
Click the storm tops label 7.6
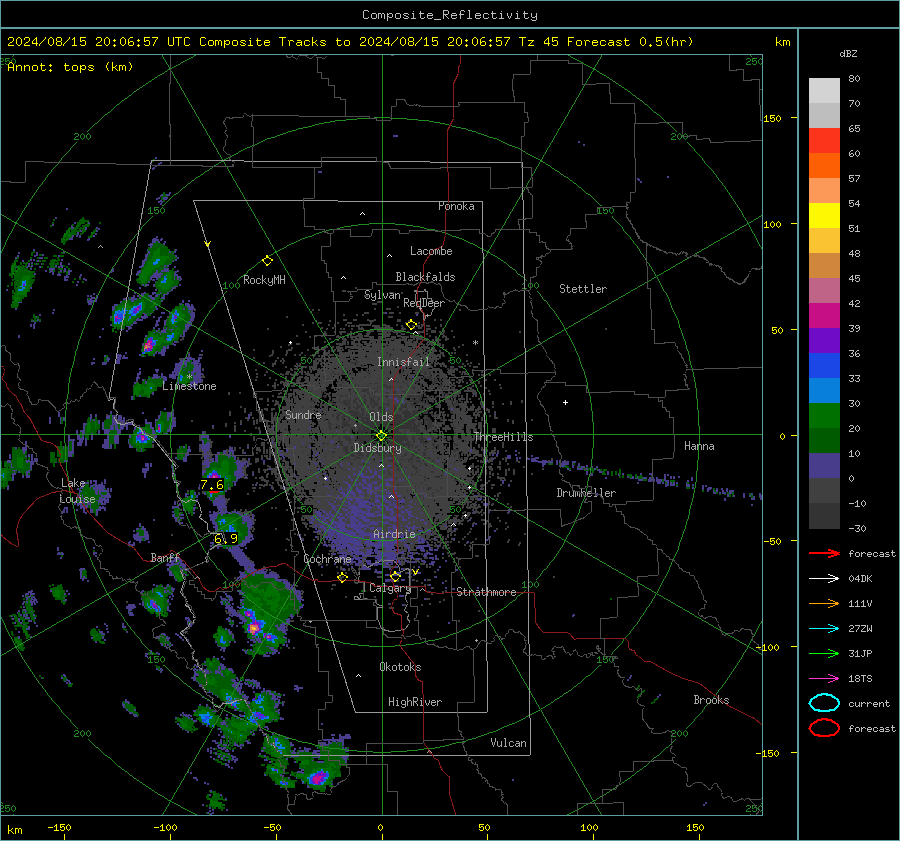point(212,485)
